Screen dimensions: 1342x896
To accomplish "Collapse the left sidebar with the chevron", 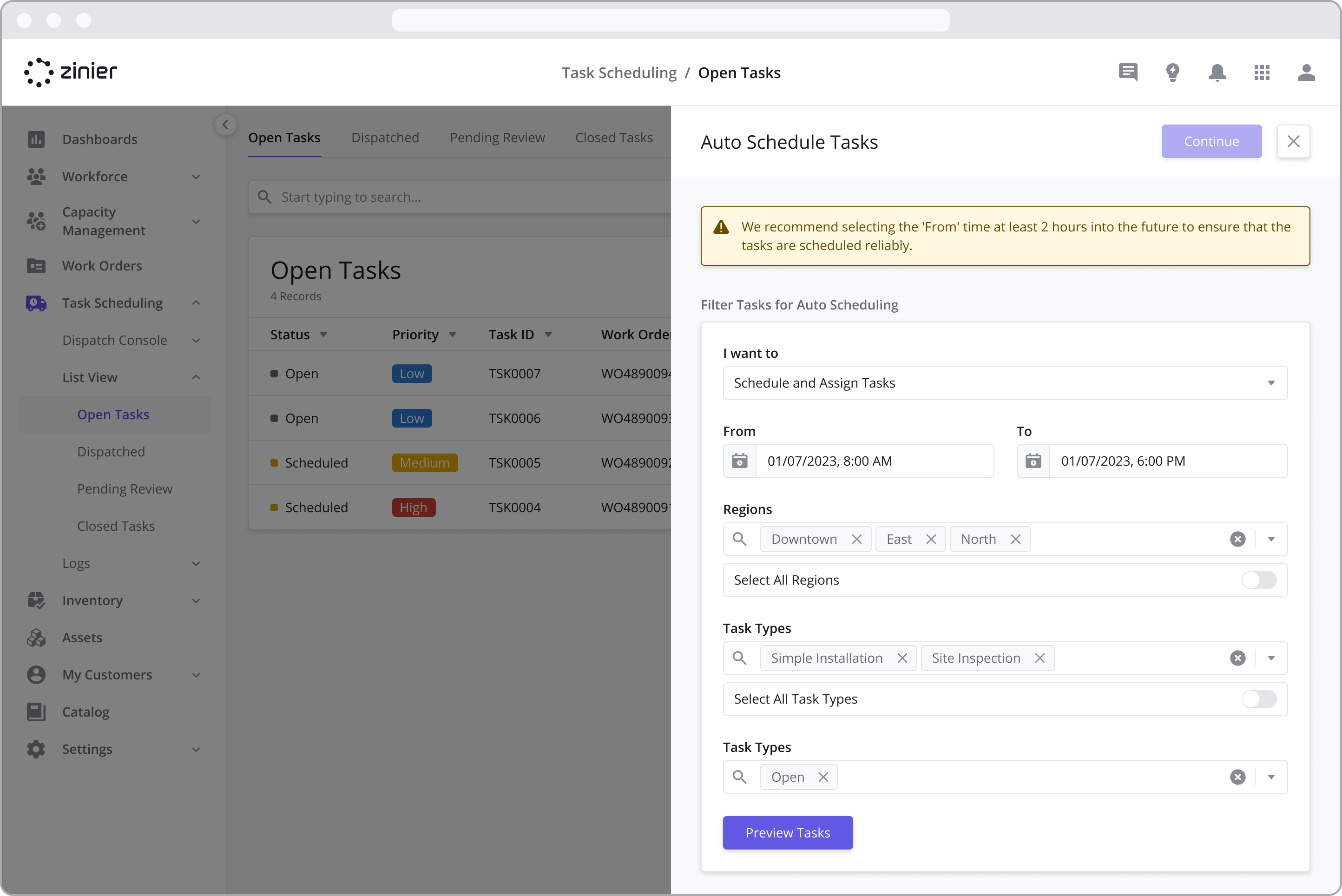I will [x=225, y=125].
